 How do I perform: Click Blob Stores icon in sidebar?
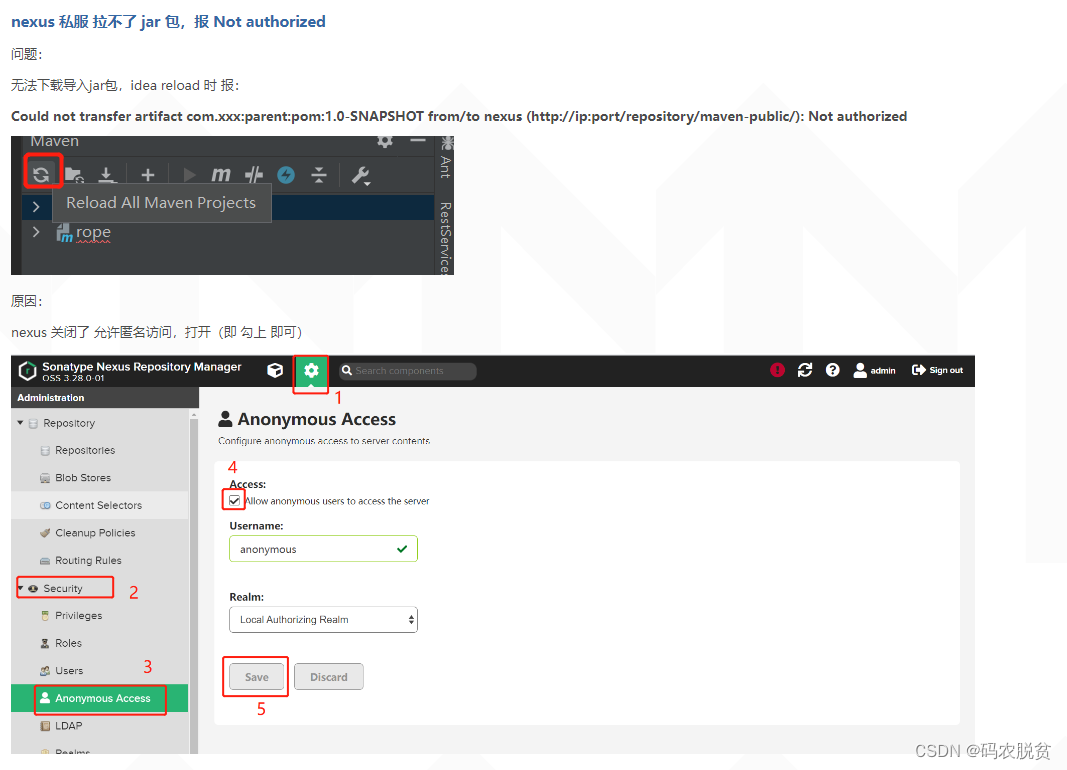pyautogui.click(x=45, y=478)
